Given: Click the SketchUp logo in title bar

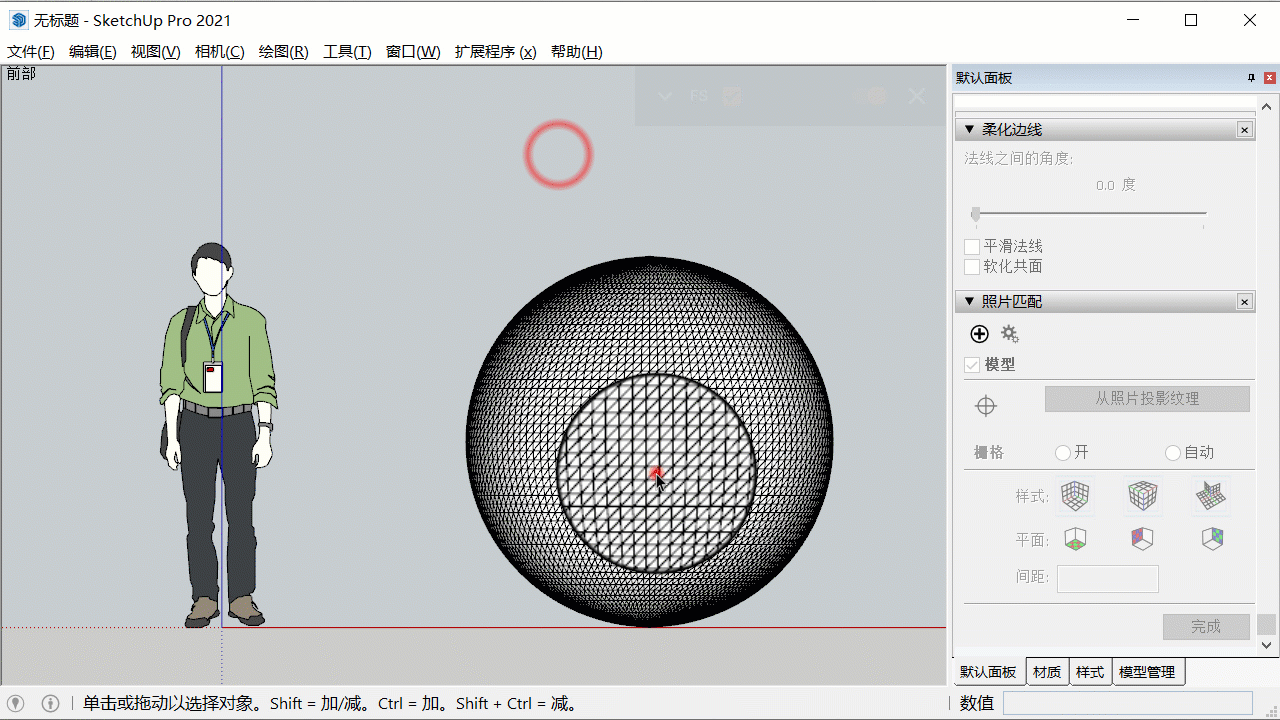Looking at the screenshot, I should pyautogui.click(x=19, y=20).
